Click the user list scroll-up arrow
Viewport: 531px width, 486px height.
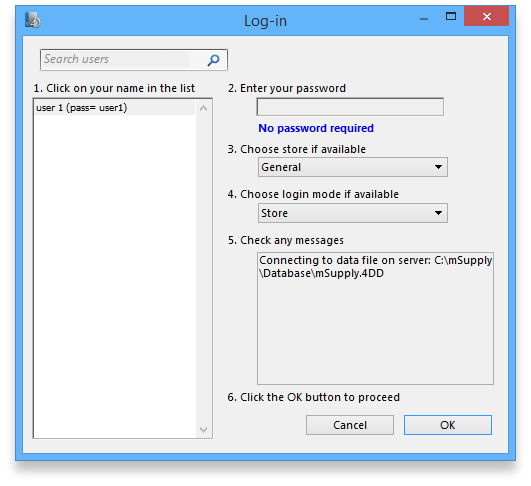point(204,108)
